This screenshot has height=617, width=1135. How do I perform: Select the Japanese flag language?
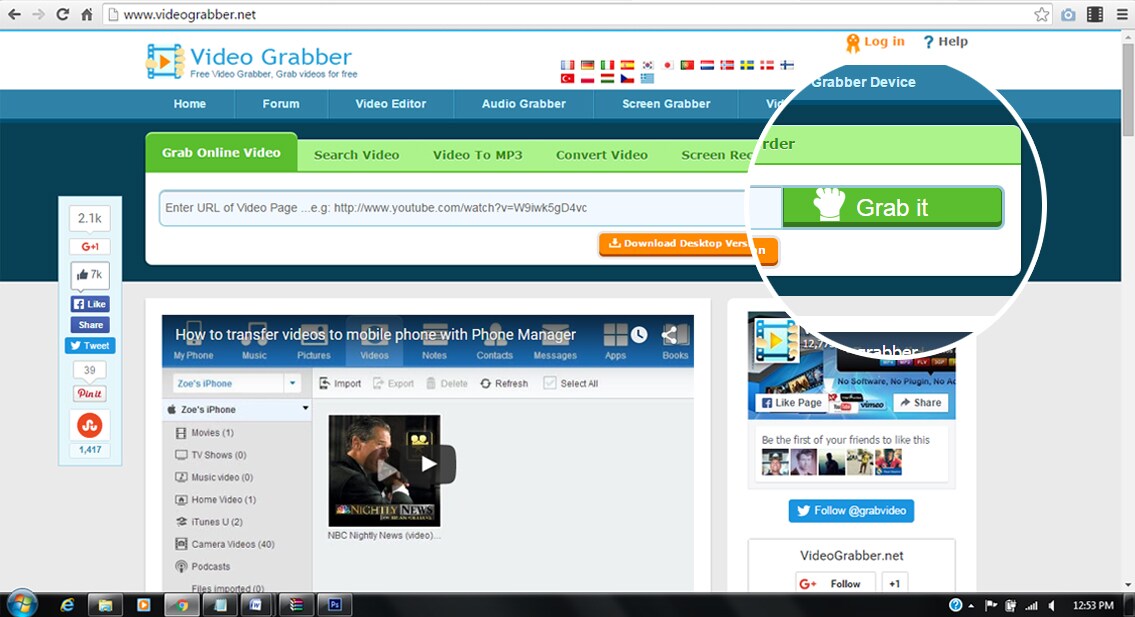pyautogui.click(x=667, y=65)
